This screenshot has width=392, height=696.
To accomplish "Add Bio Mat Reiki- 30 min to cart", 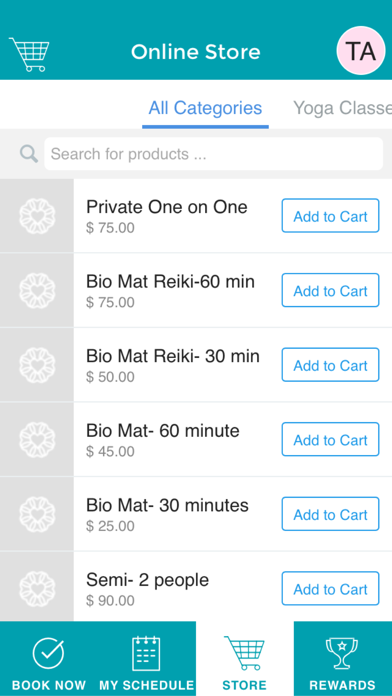I will pyautogui.click(x=331, y=365).
